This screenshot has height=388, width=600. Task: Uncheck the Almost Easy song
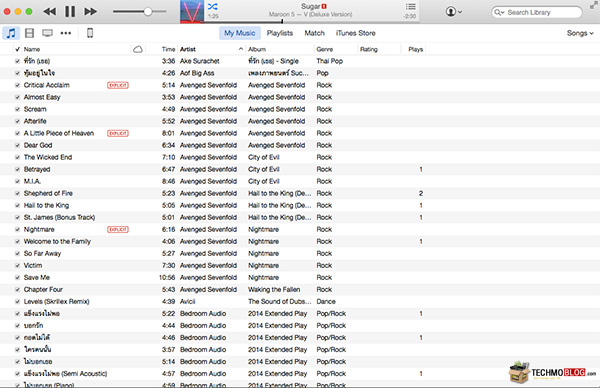tap(17, 97)
